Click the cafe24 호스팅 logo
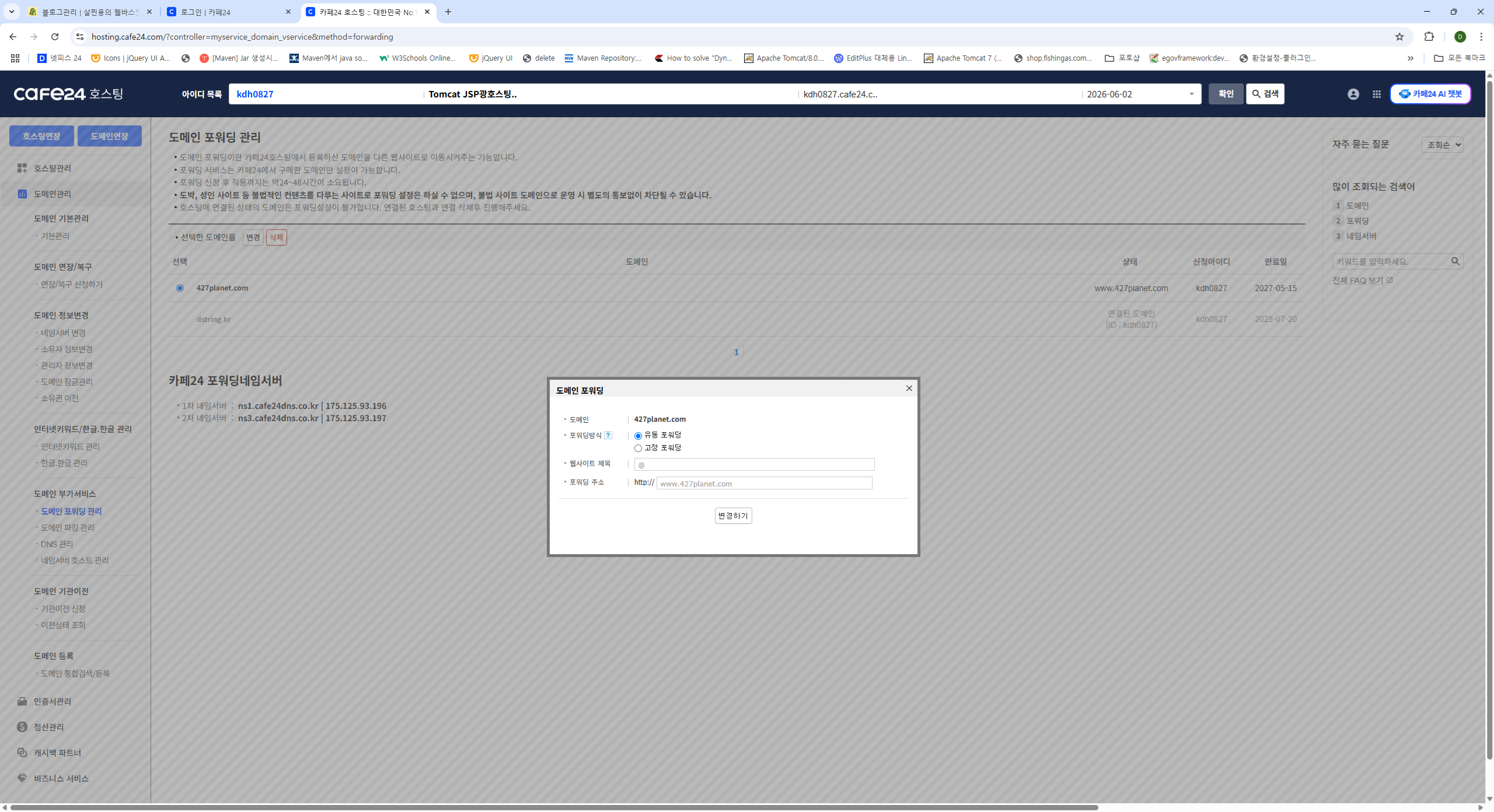The width and height of the screenshot is (1494, 812). (68, 94)
